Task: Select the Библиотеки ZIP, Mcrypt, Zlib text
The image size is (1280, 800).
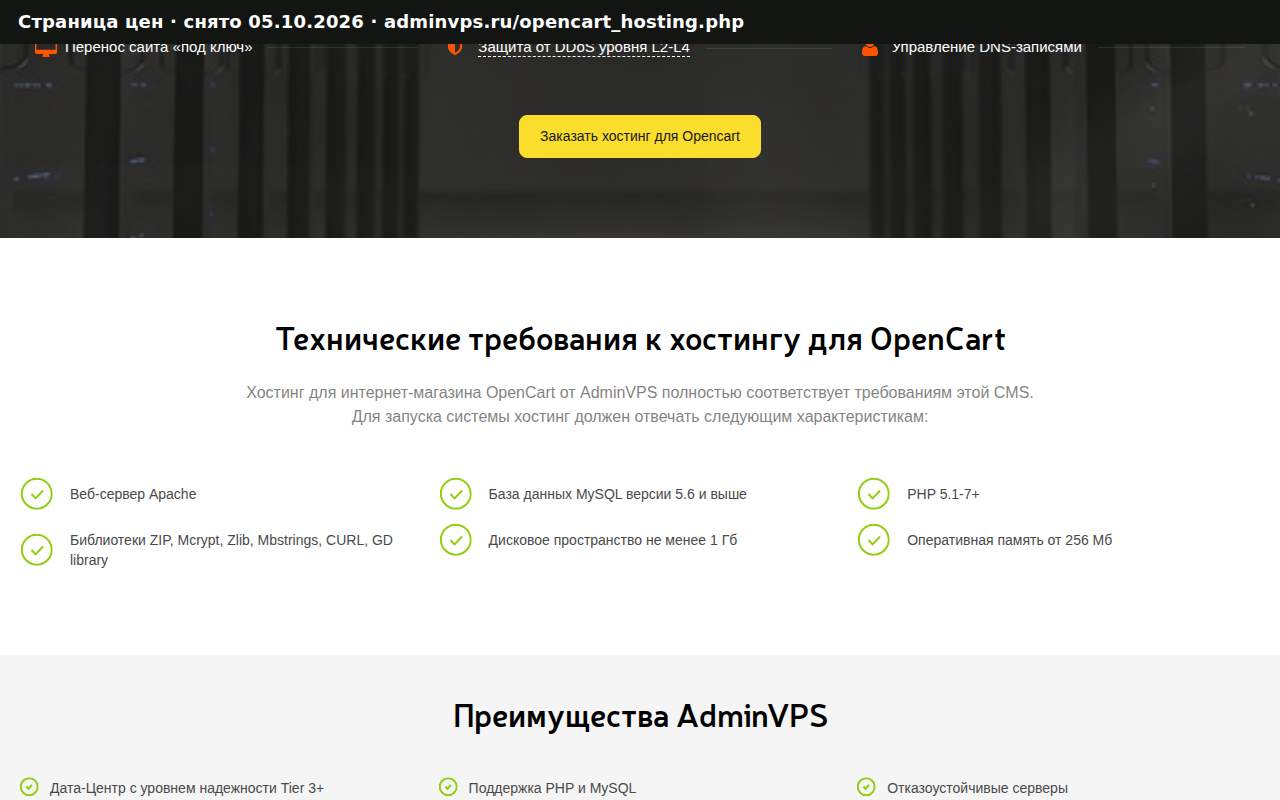Action: point(231,550)
